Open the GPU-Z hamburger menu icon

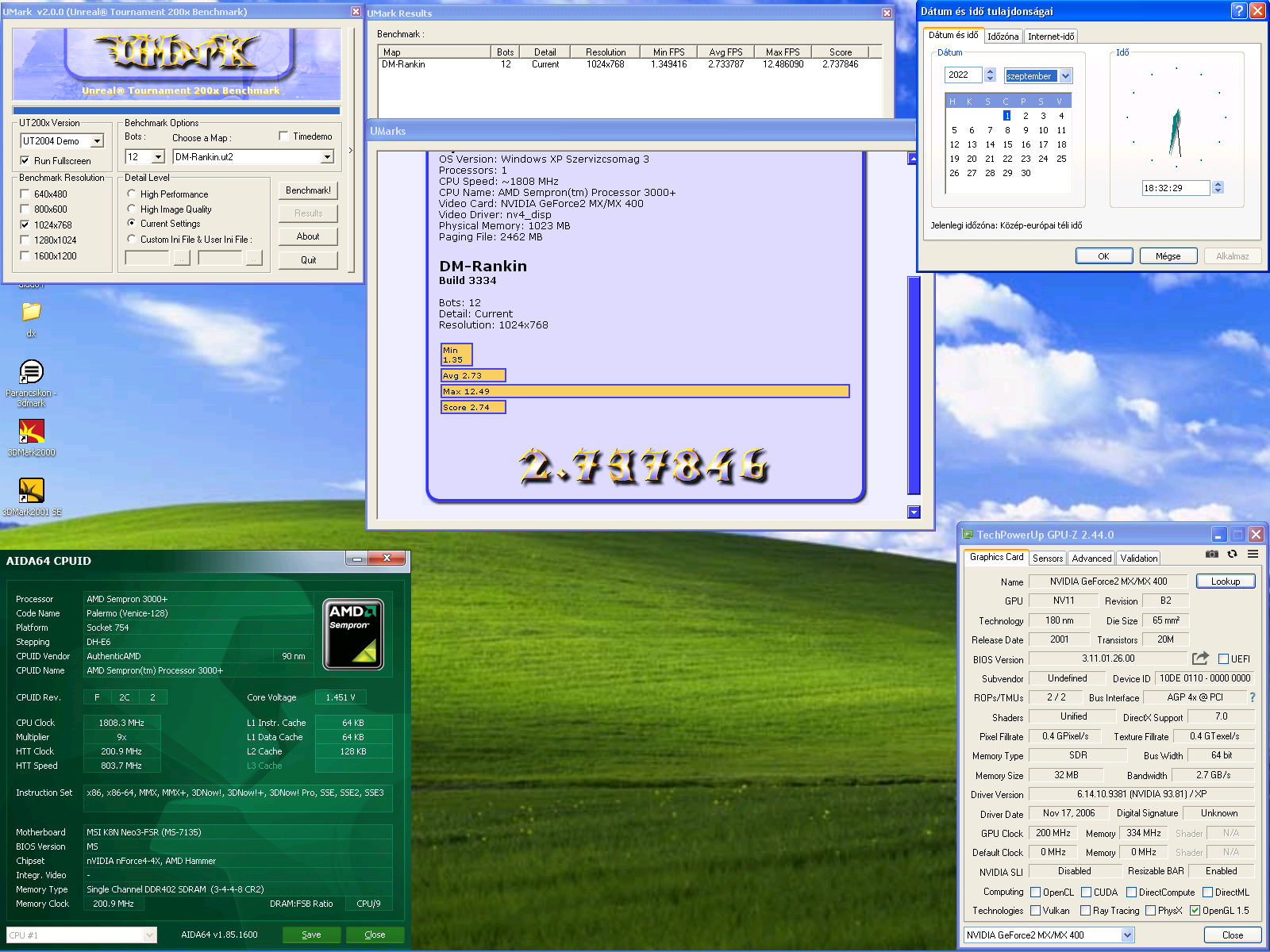tap(1253, 554)
